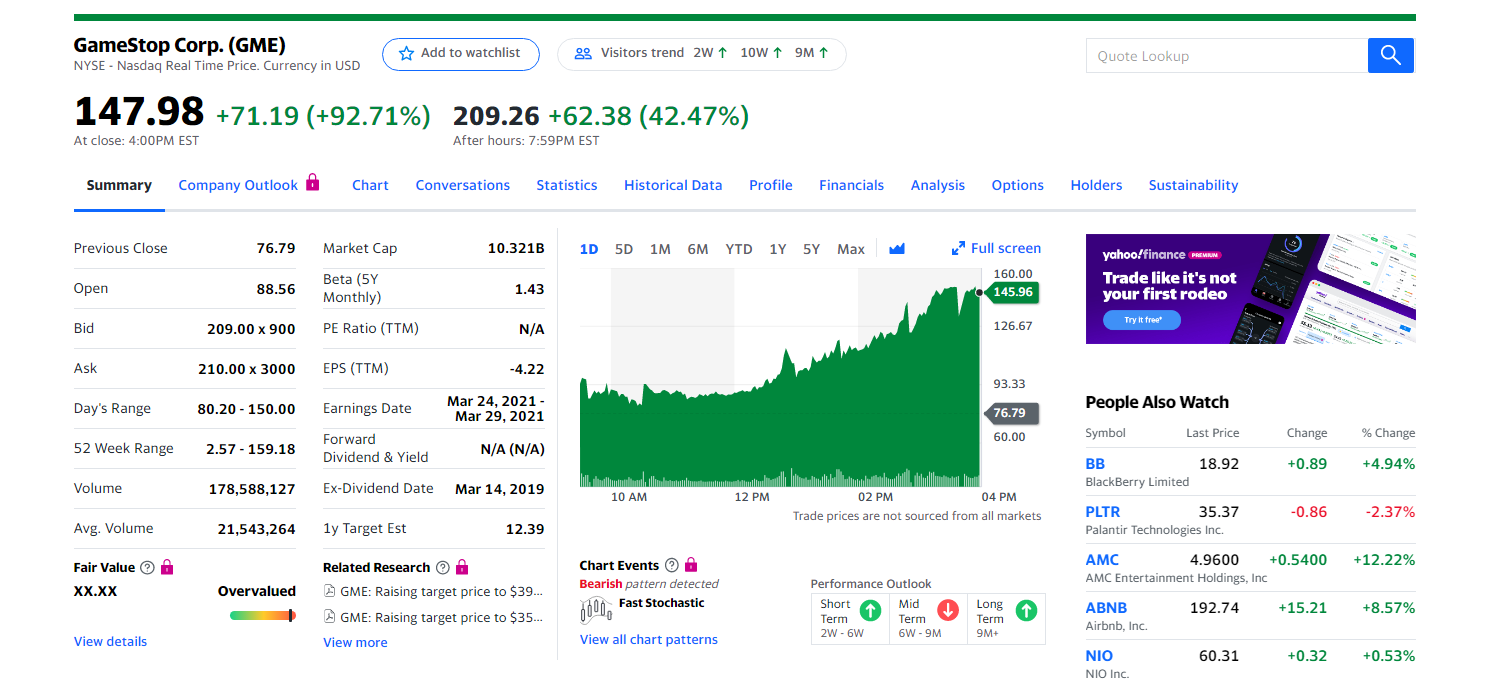The height and width of the screenshot is (680, 1491).
Task: Click the Try it free ad button
Action: coord(1142,320)
